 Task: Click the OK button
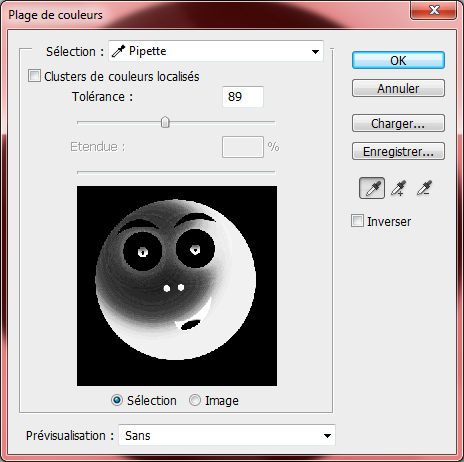pyautogui.click(x=398, y=60)
